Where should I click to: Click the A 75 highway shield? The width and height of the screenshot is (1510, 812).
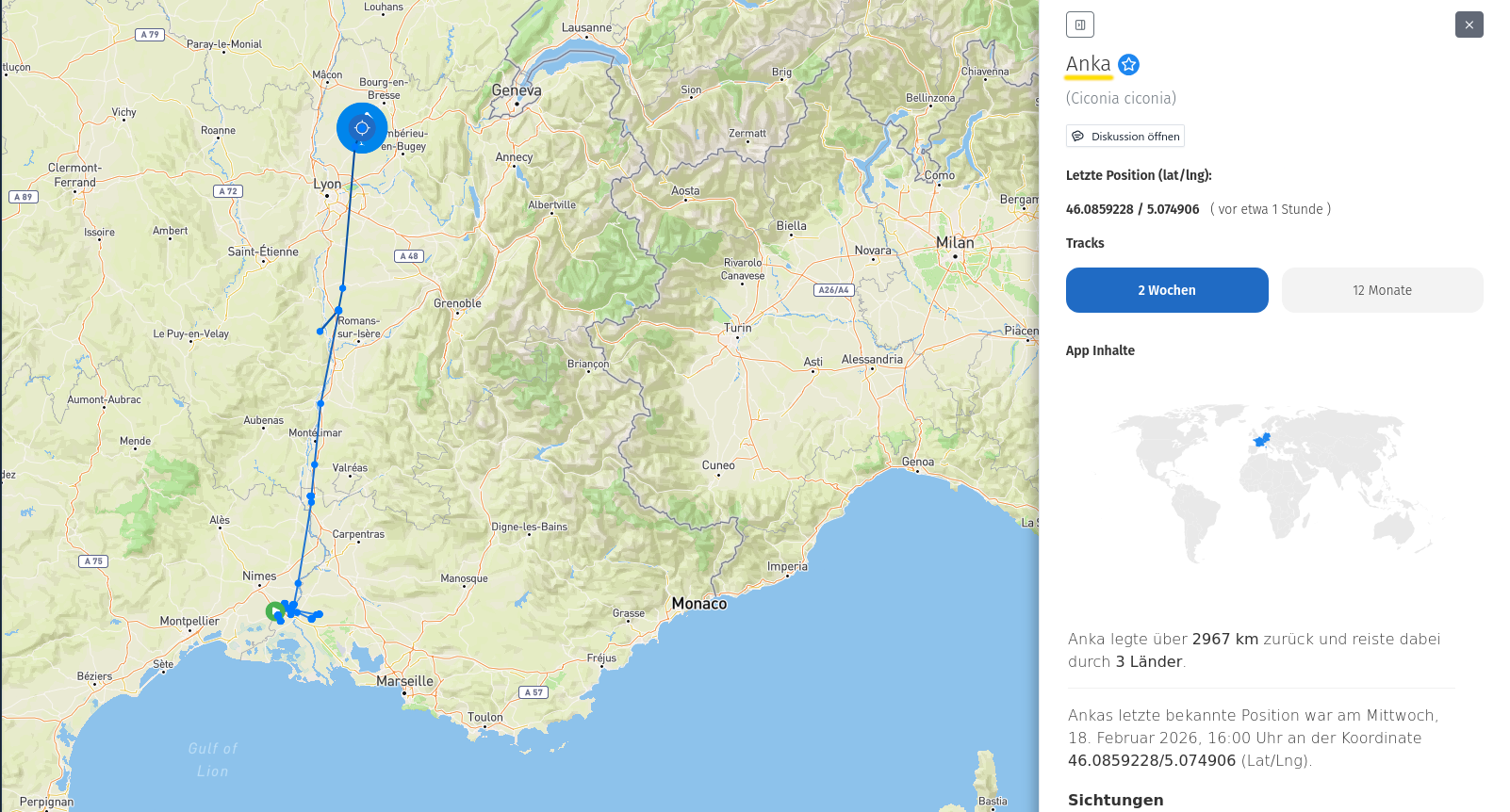pyautogui.click(x=93, y=561)
